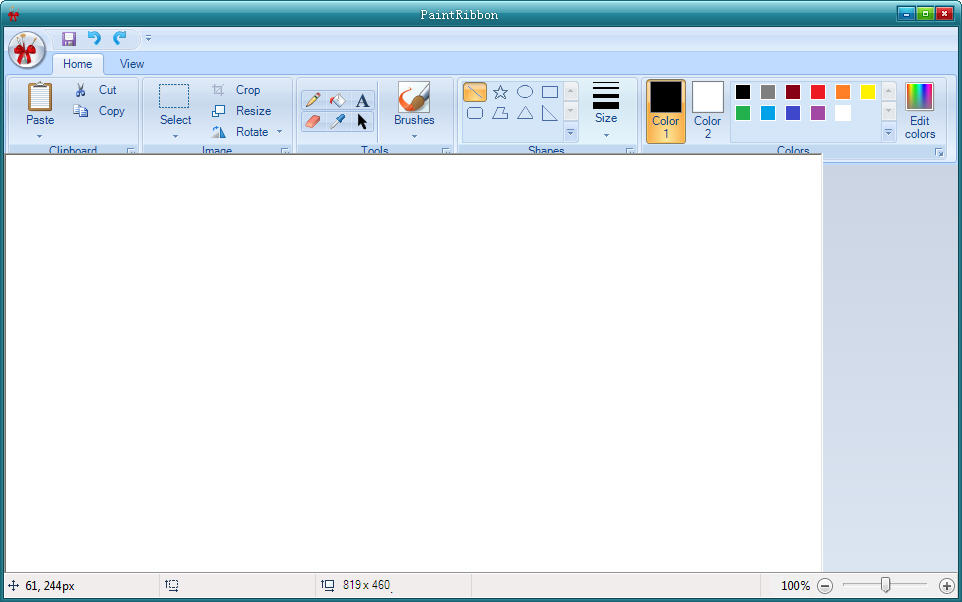Viewport: 962px width, 602px height.
Task: Select the Line shape
Action: (475, 92)
